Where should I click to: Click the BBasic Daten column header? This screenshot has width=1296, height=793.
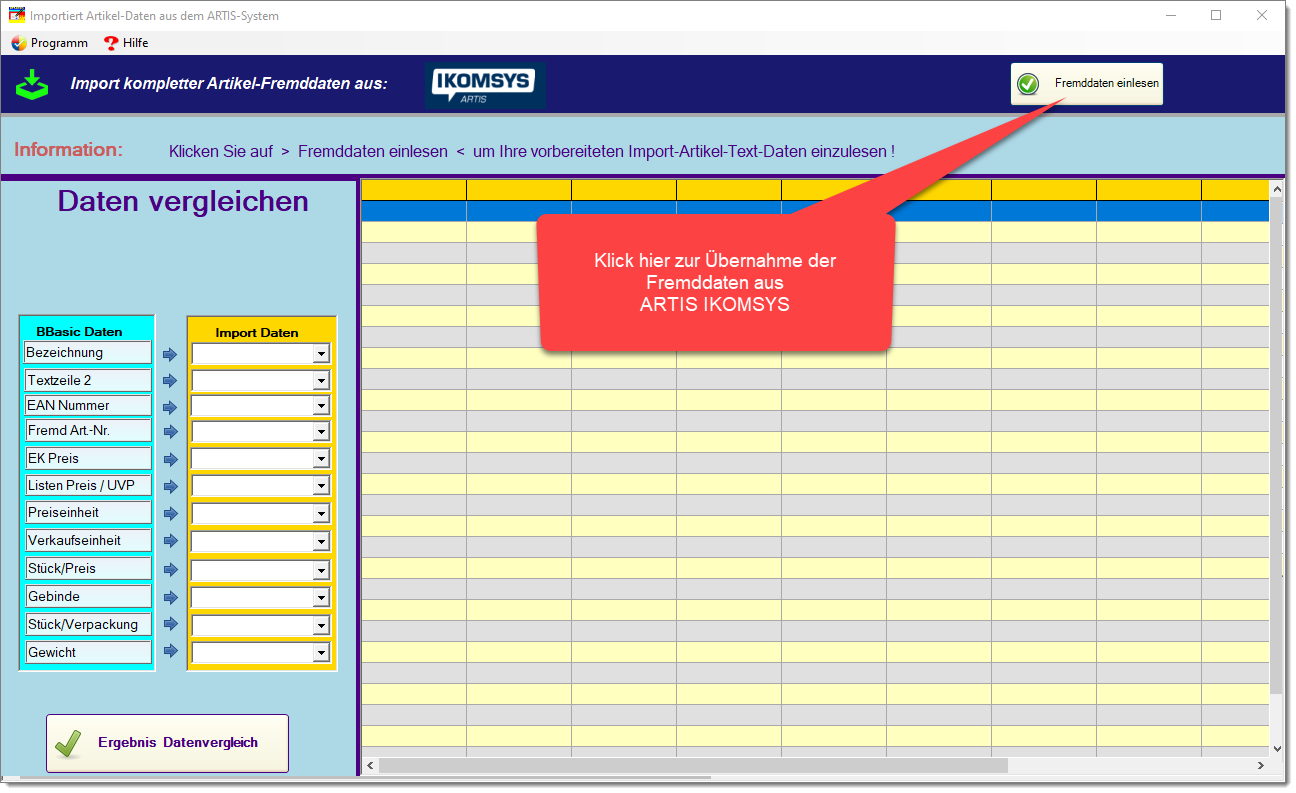(79, 331)
